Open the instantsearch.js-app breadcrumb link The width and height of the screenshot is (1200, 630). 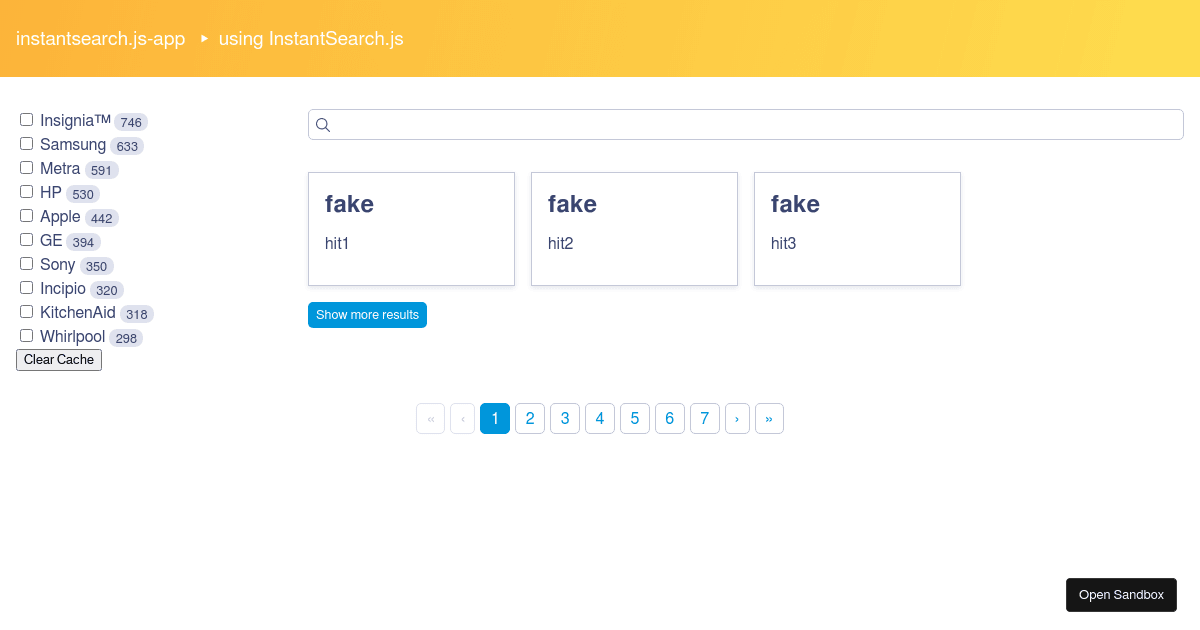click(x=100, y=39)
